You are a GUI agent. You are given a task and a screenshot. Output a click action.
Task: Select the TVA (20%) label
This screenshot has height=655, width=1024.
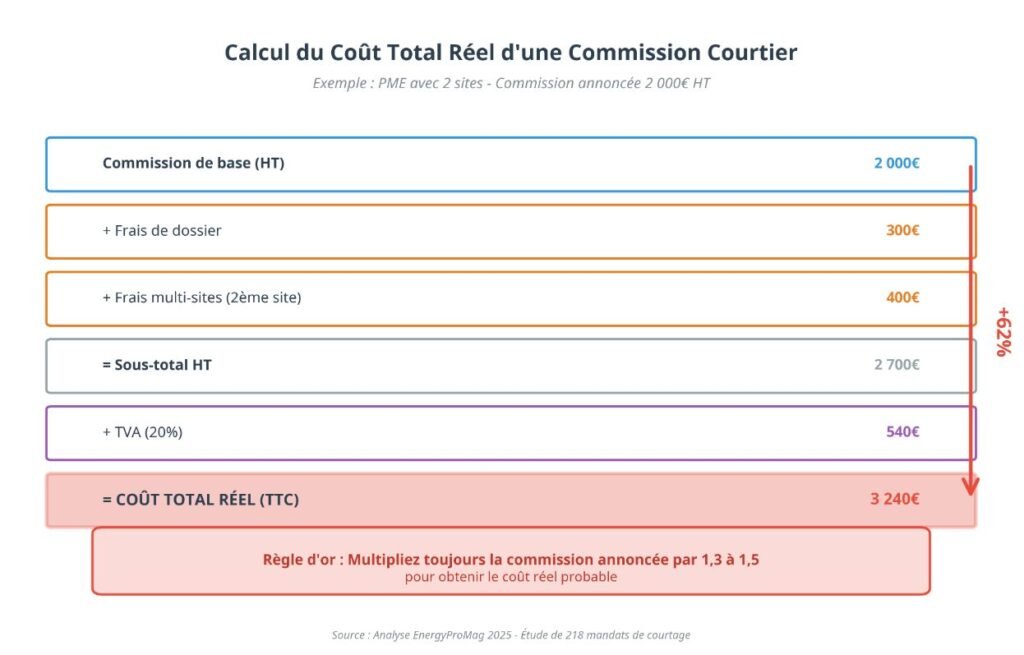click(x=142, y=432)
